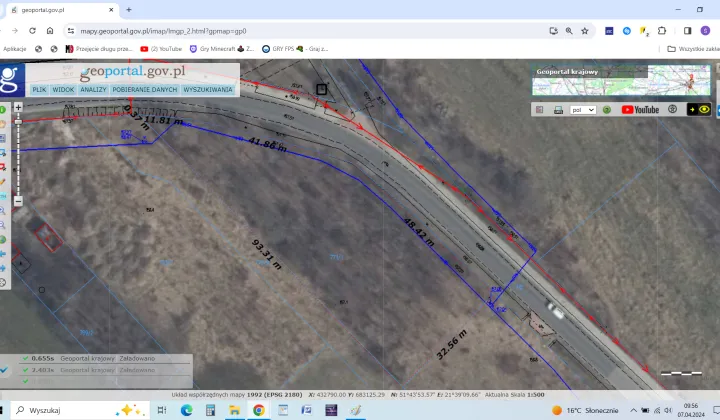Viewport: 720px width, 420px height.
Task: Click the zoom out minus button on map
Action: [18, 200]
